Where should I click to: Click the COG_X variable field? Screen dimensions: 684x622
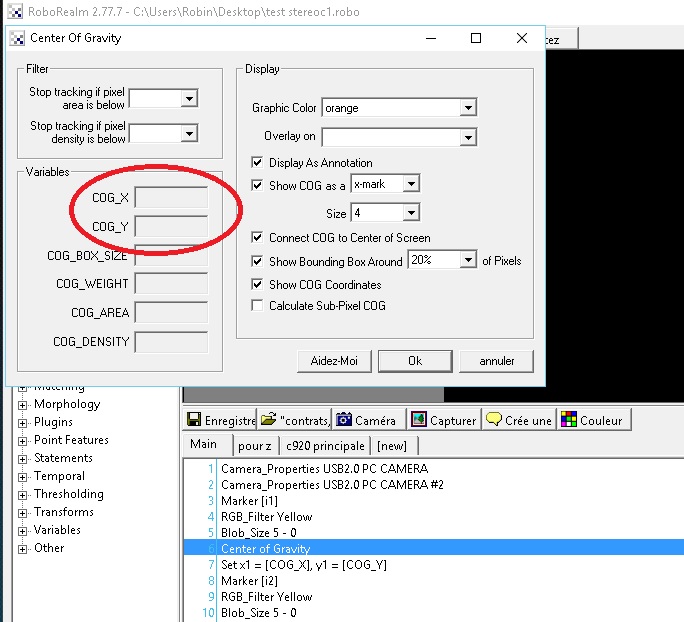[171, 198]
